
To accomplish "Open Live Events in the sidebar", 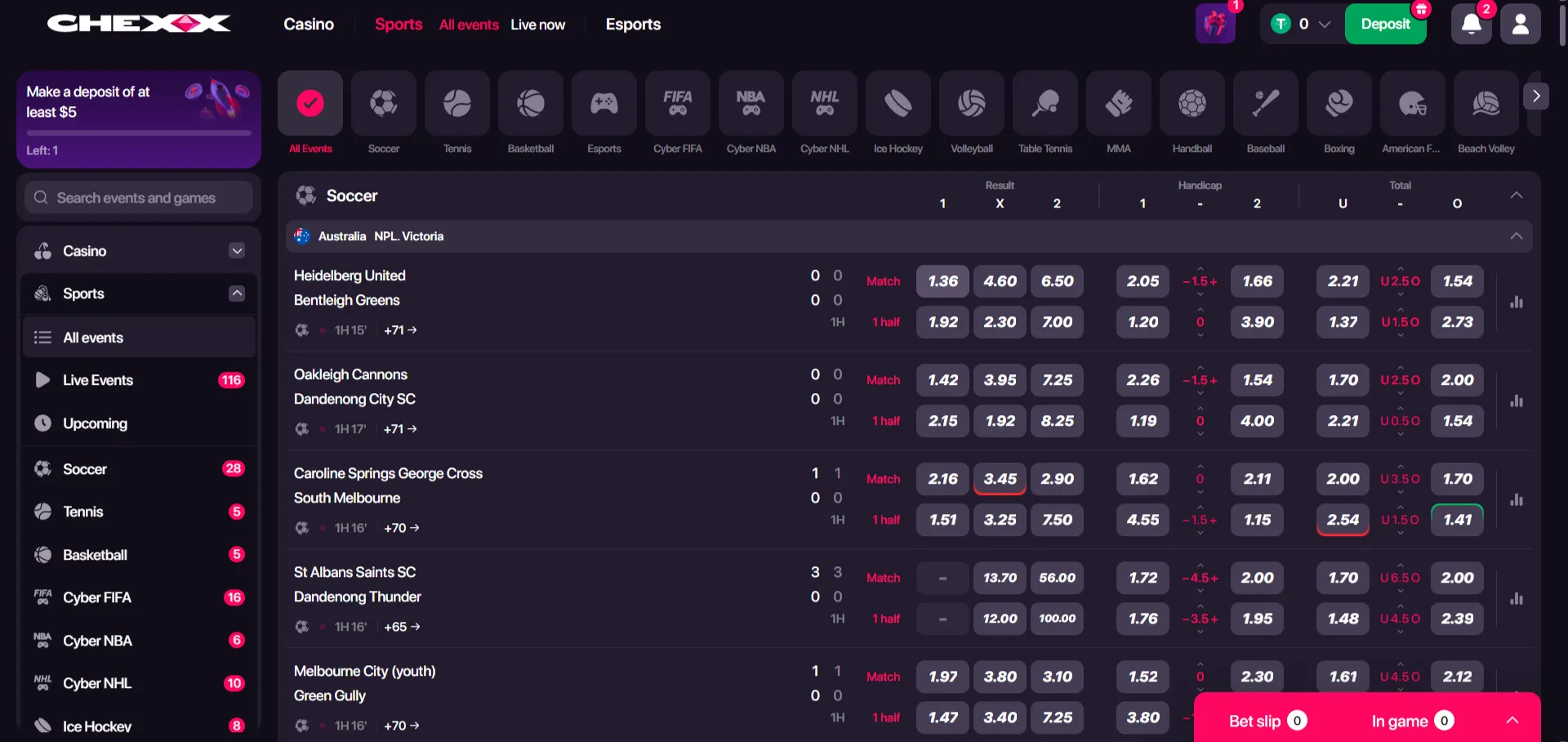I will pyautogui.click(x=139, y=380).
